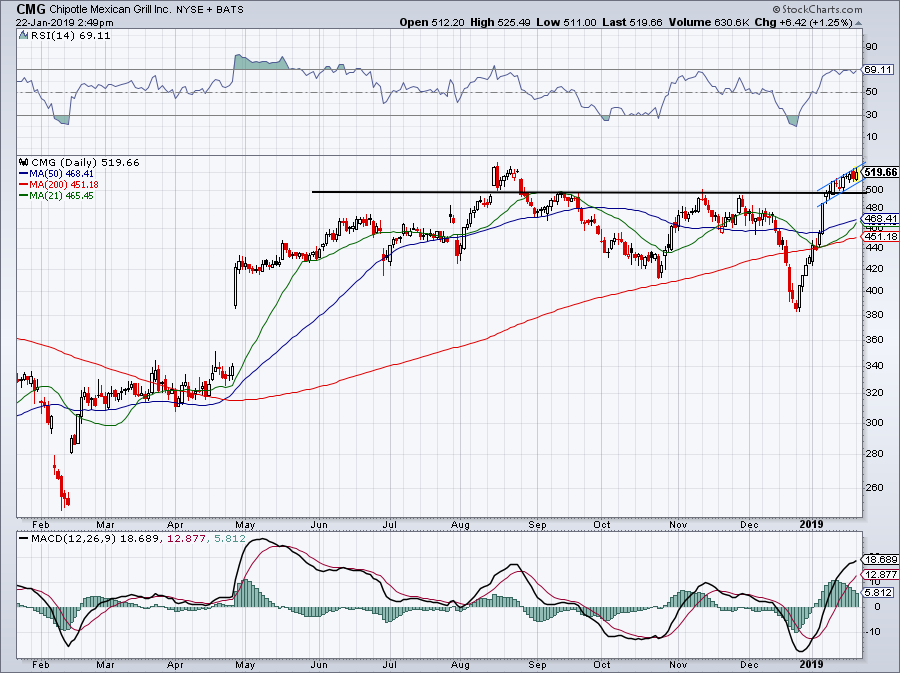This screenshot has height=673, width=900.
Task: Click the 2019 label on the price chart date axis
Action: coord(812,524)
